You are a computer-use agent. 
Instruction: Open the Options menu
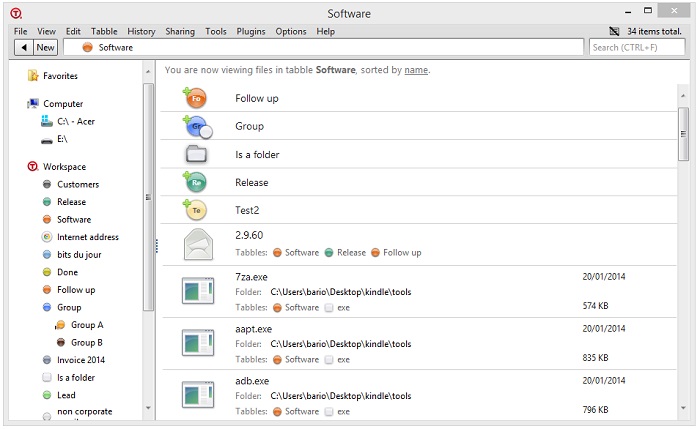point(291,31)
